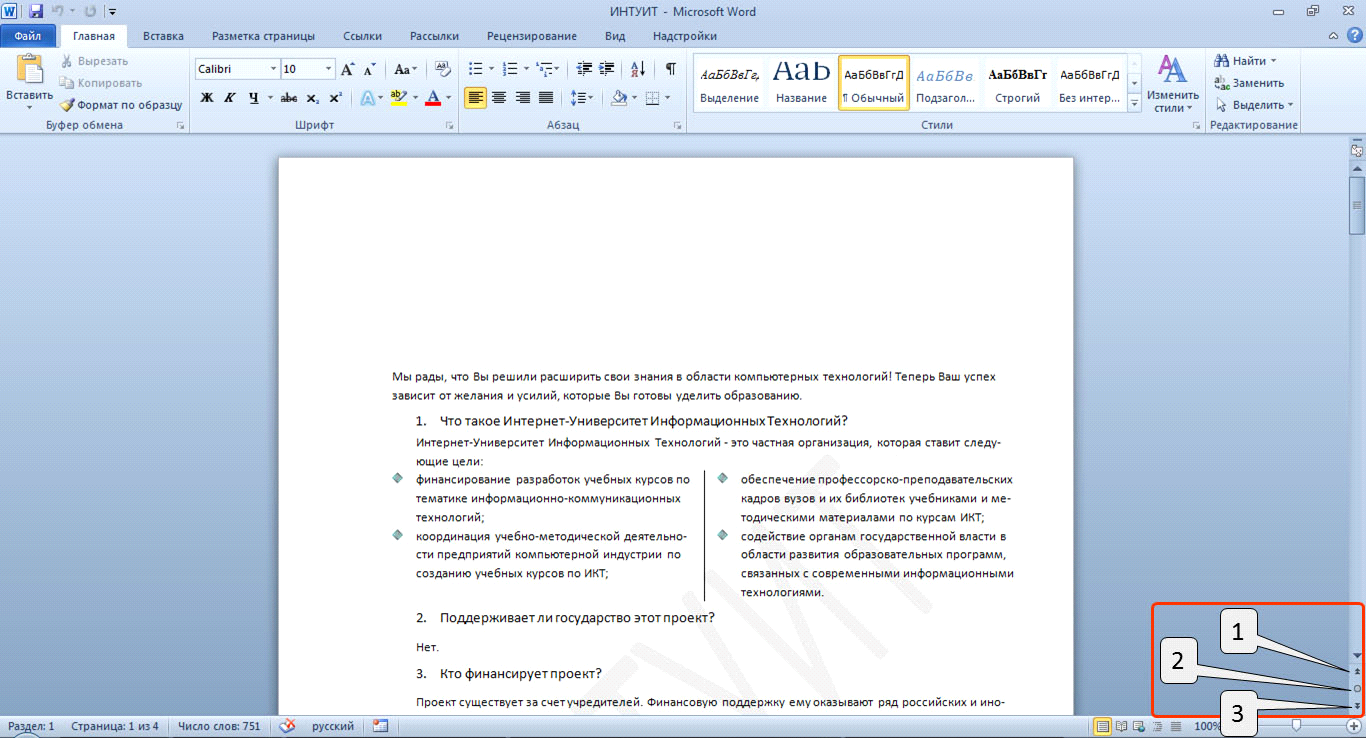Click the macro recording icon in the status bar
This screenshot has width=1366, height=738.
click(380, 726)
